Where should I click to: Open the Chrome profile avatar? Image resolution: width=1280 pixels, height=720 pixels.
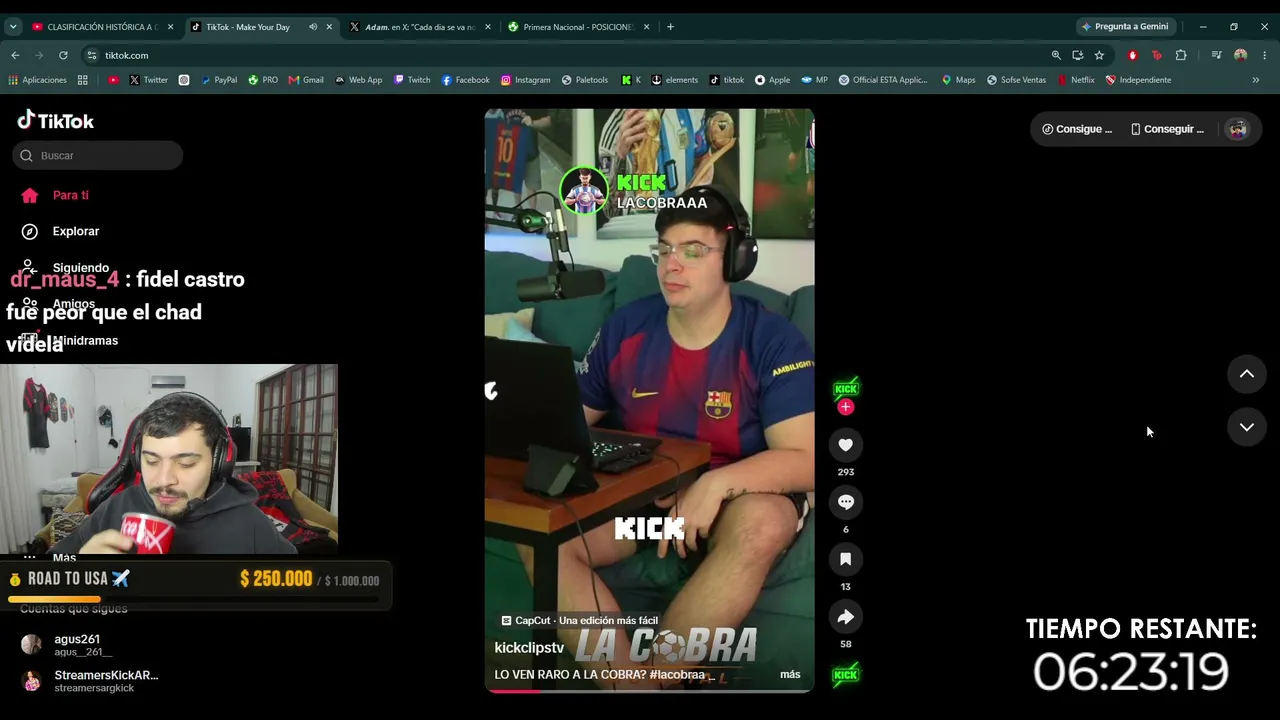pos(1241,55)
